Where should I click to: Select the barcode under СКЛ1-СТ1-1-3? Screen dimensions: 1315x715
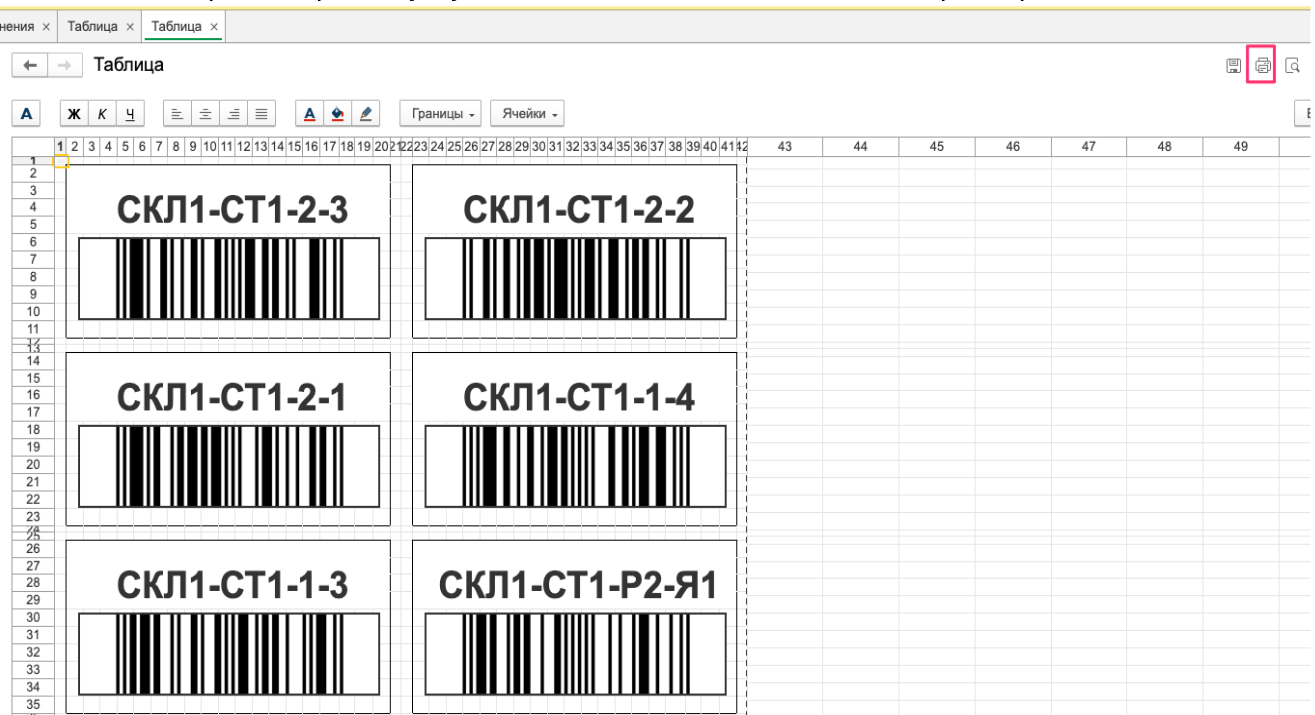coord(229,654)
